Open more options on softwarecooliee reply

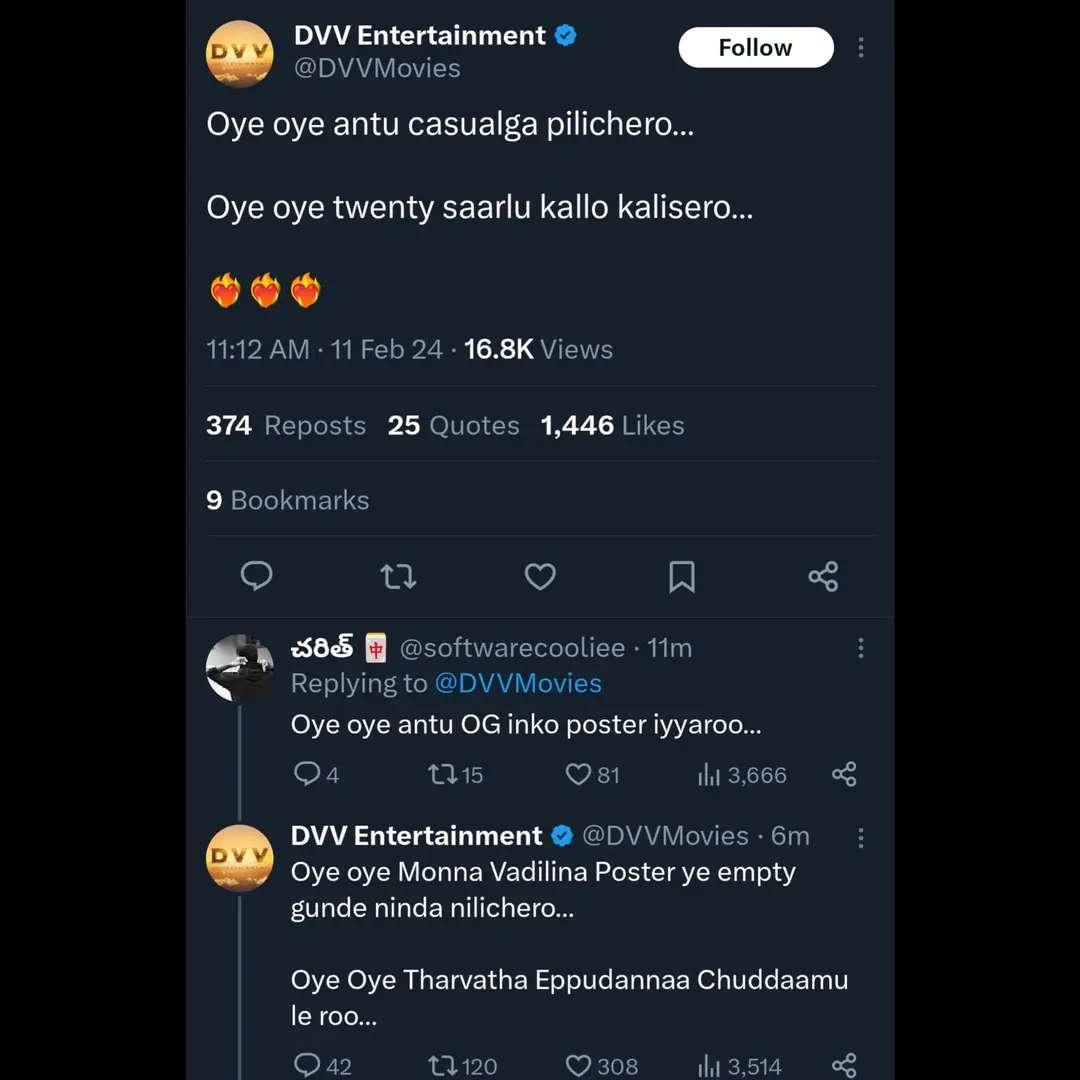coord(861,648)
